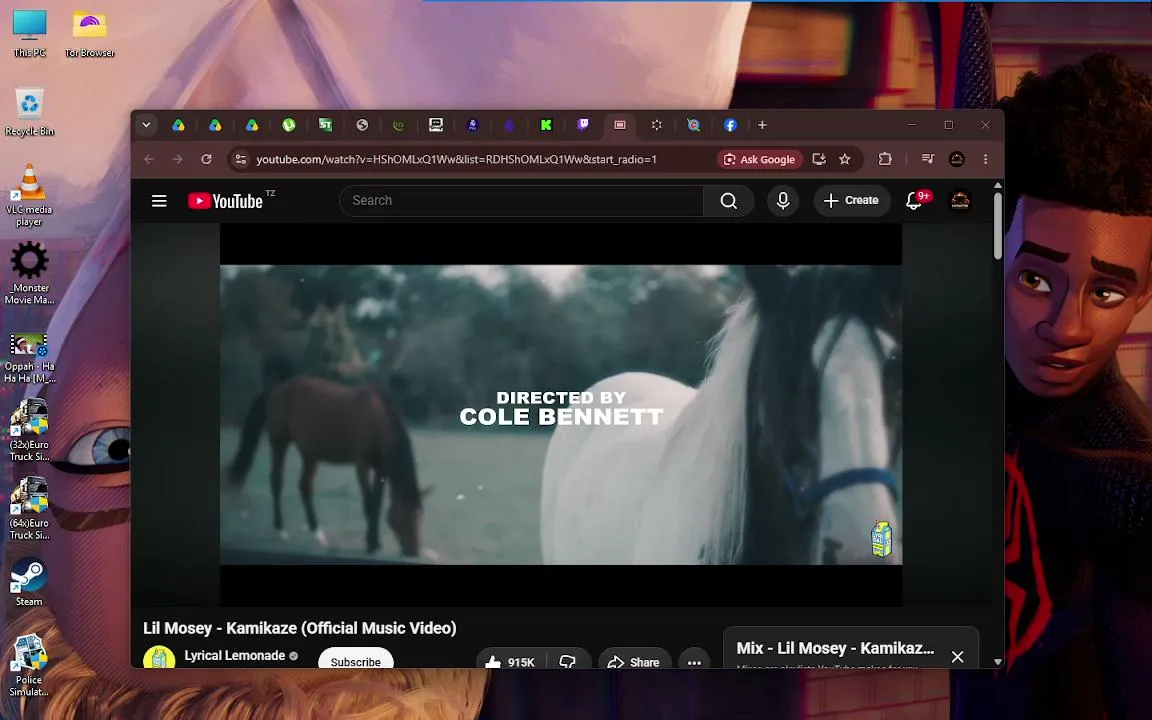Switch to the Facebook tab
Viewport: 1152px width, 720px height.
730,125
